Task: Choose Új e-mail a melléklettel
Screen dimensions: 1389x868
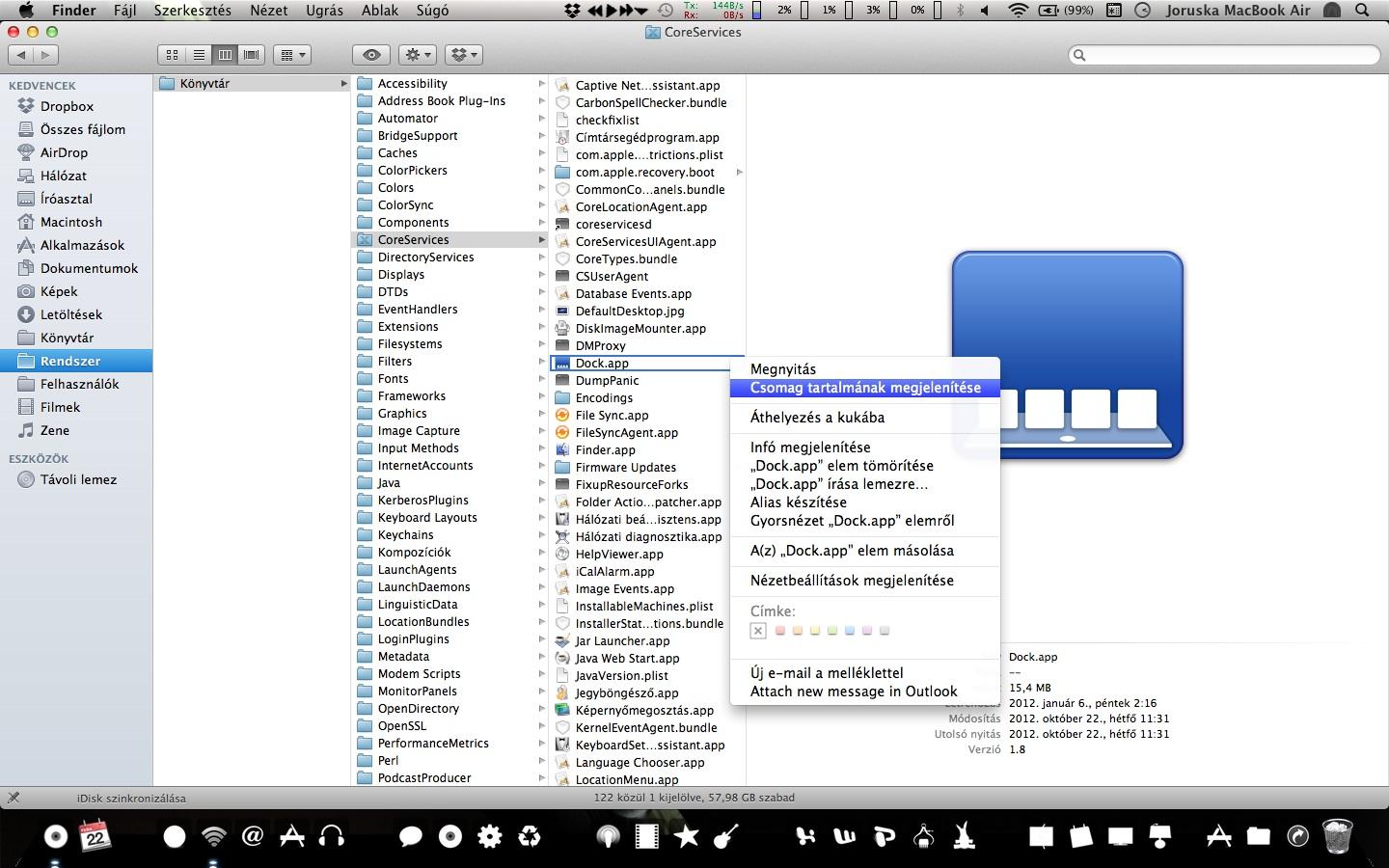Action: tap(864, 673)
